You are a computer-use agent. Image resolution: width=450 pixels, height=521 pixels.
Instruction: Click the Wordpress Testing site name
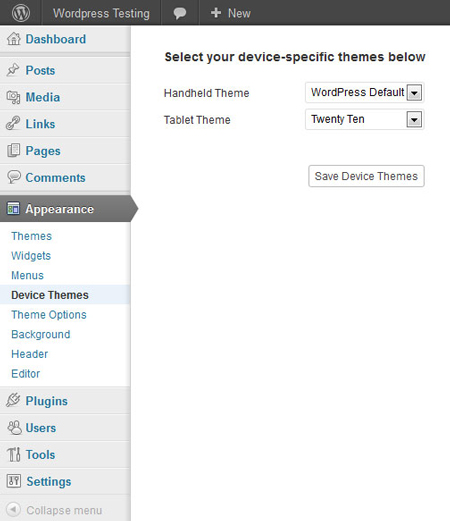point(101,13)
